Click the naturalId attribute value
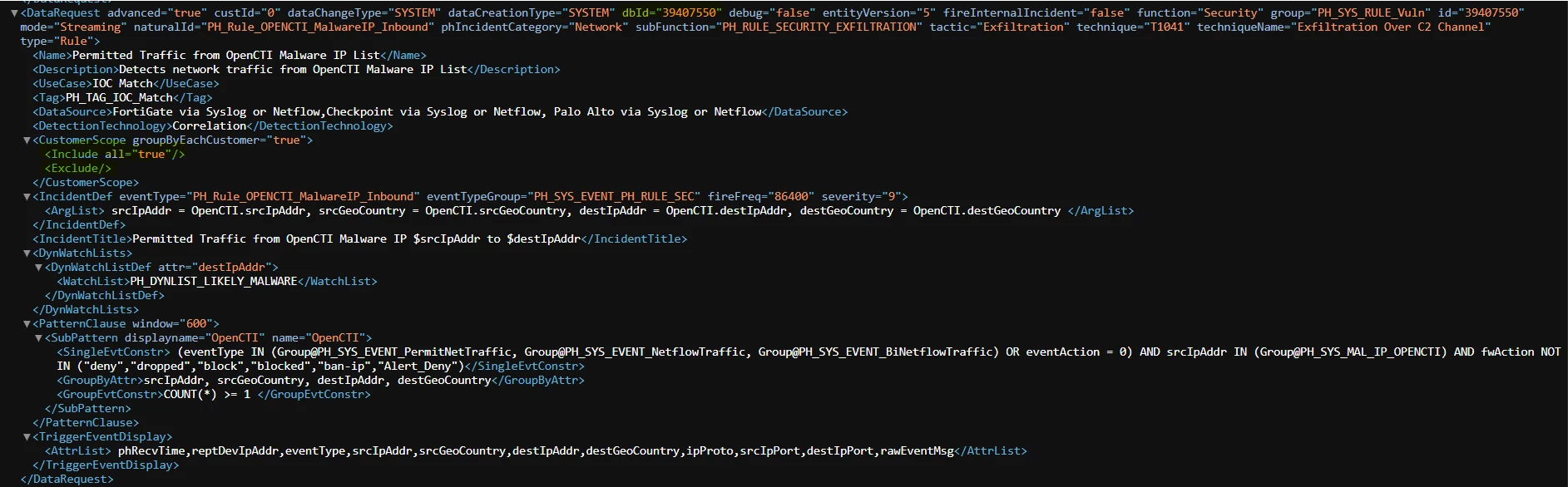This screenshot has height=487, width=1568. coord(319,27)
